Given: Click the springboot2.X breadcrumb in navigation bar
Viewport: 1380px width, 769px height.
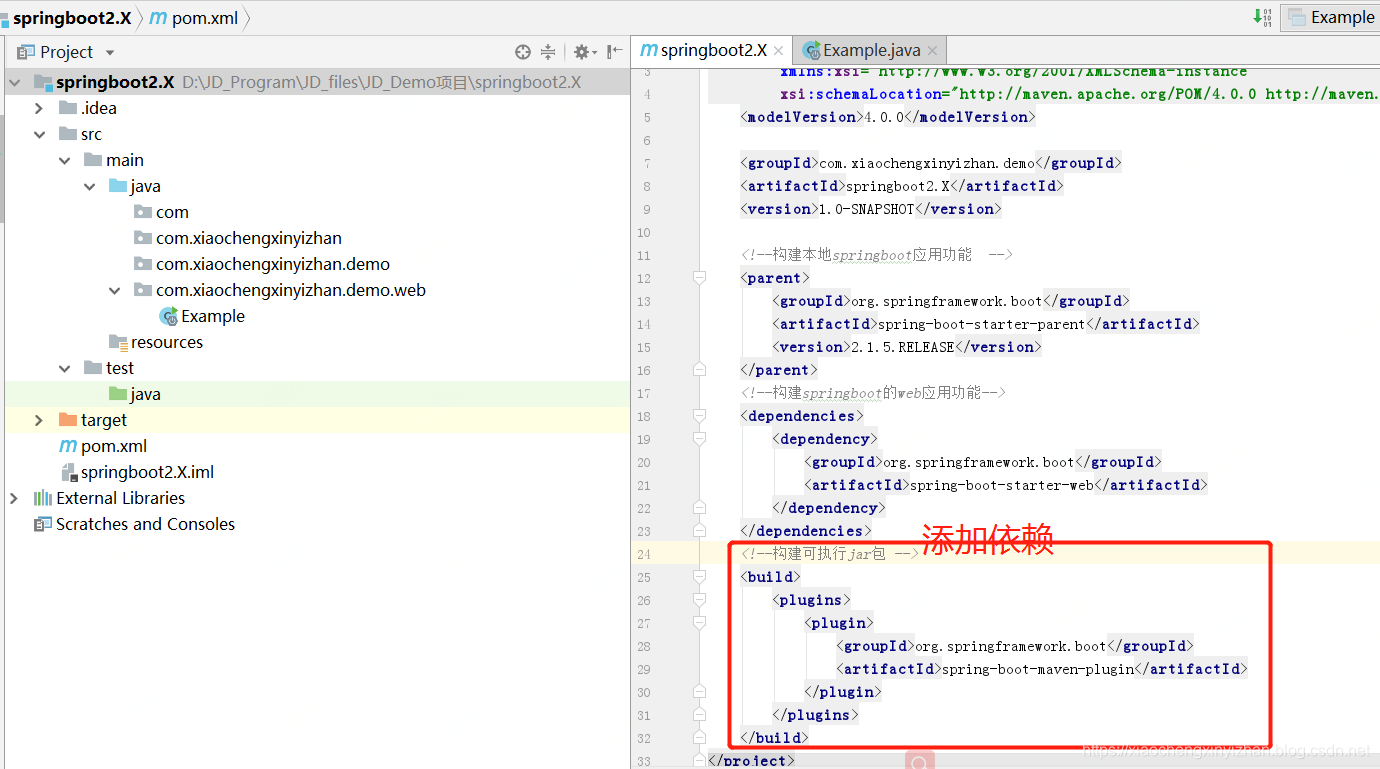Looking at the screenshot, I should point(72,18).
